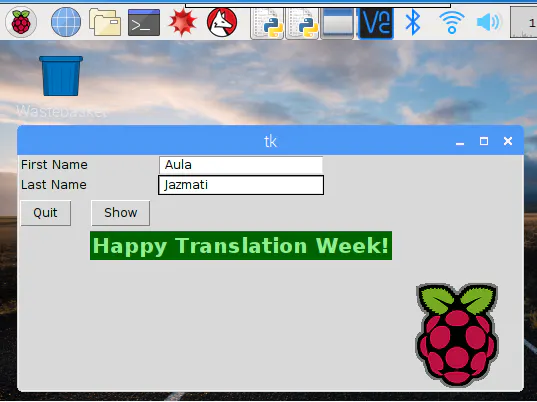Click the First Name entry field
The height and width of the screenshot is (402, 537).
point(241,165)
